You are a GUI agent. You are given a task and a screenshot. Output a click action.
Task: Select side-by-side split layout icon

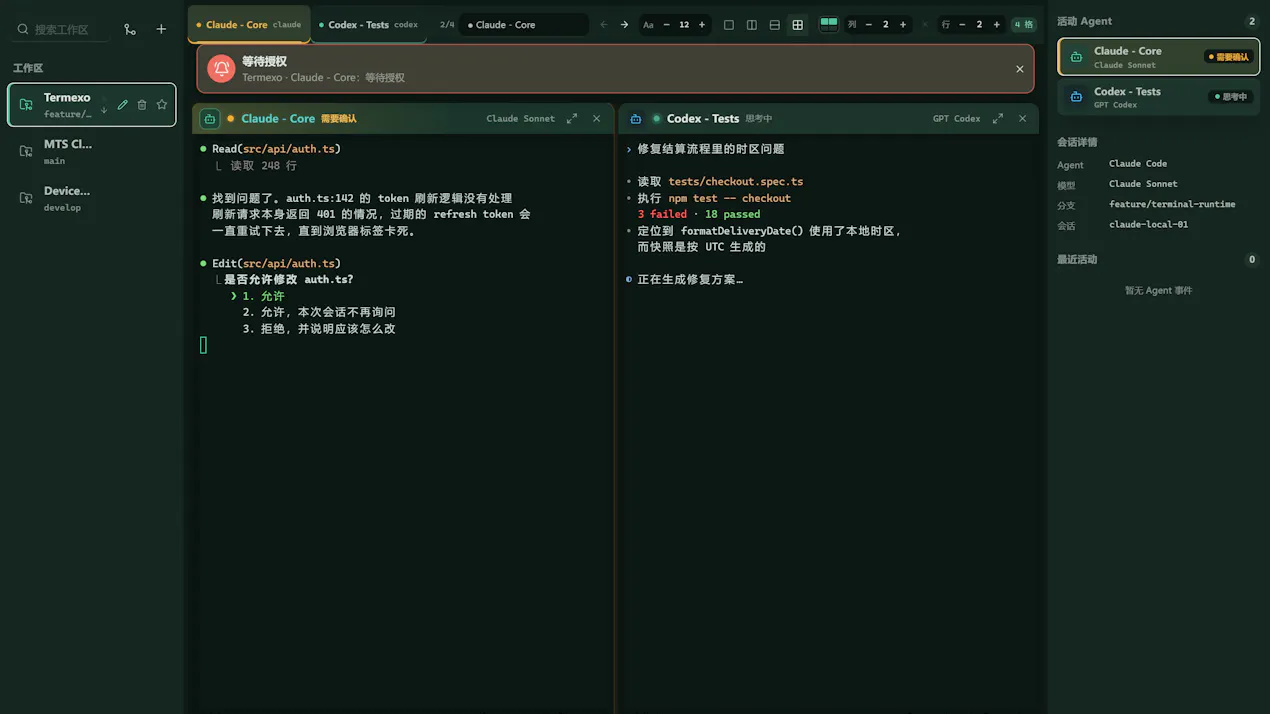752,24
